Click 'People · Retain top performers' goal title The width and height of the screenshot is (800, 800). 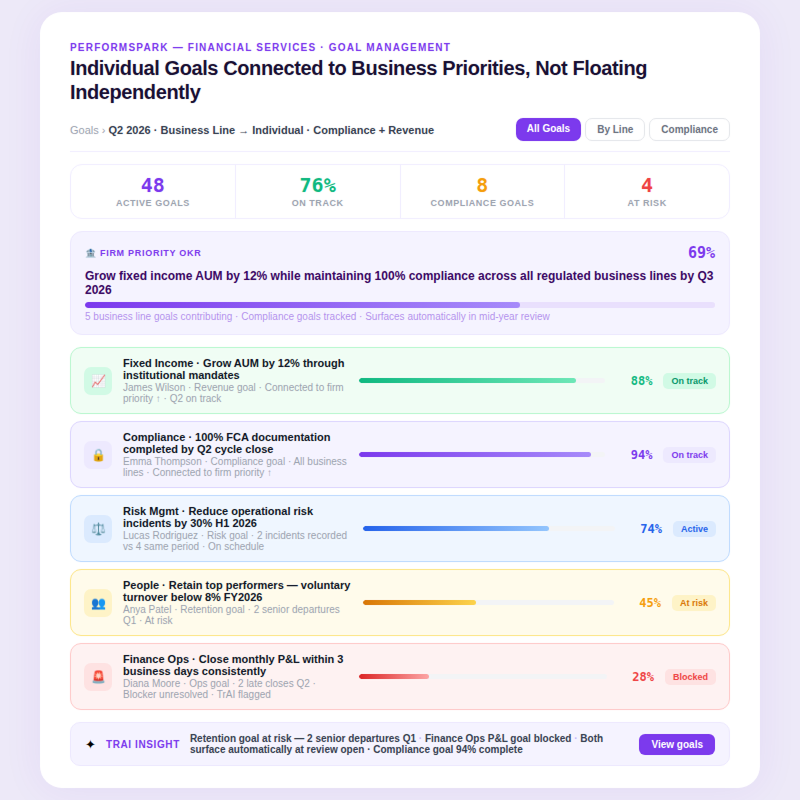[236, 591]
